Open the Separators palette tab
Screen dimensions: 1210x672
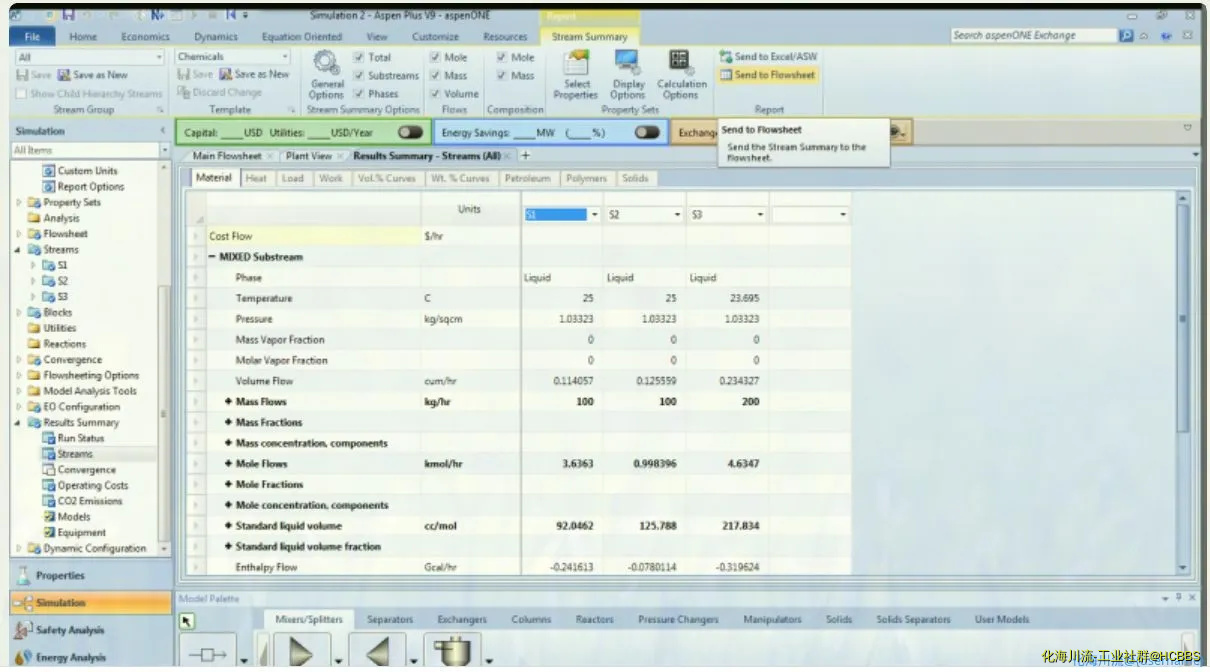390,620
